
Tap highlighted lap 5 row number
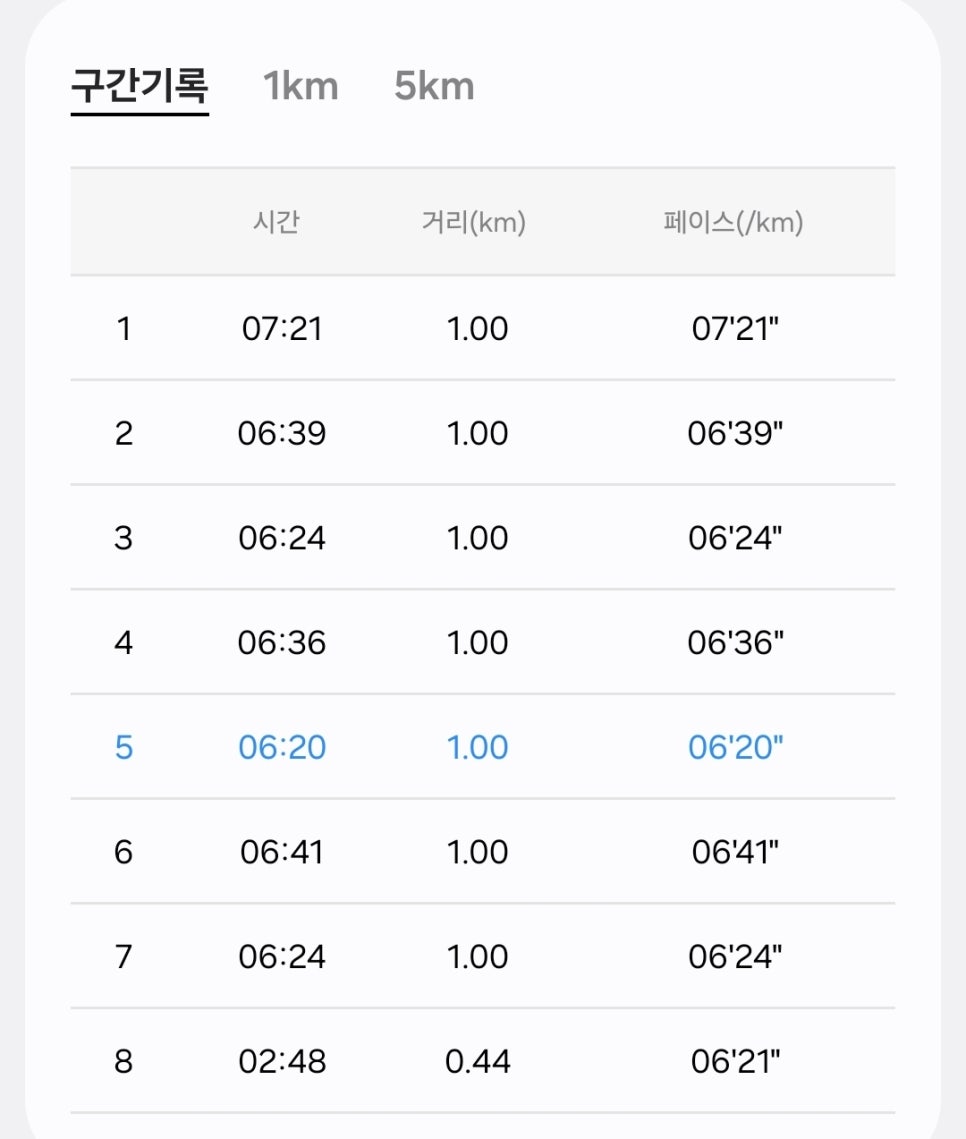(x=124, y=747)
